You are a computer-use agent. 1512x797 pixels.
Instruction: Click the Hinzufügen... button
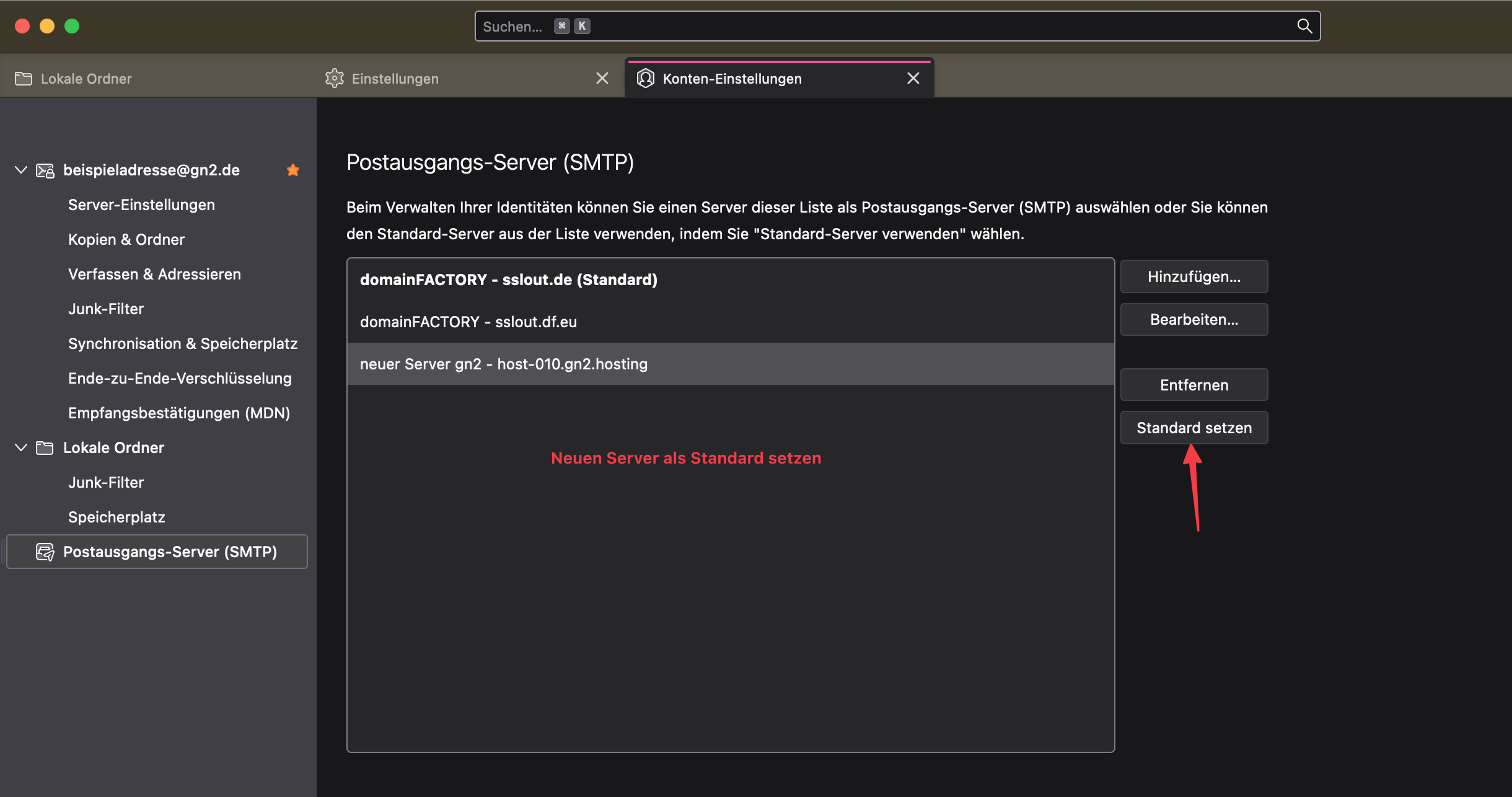click(x=1194, y=276)
